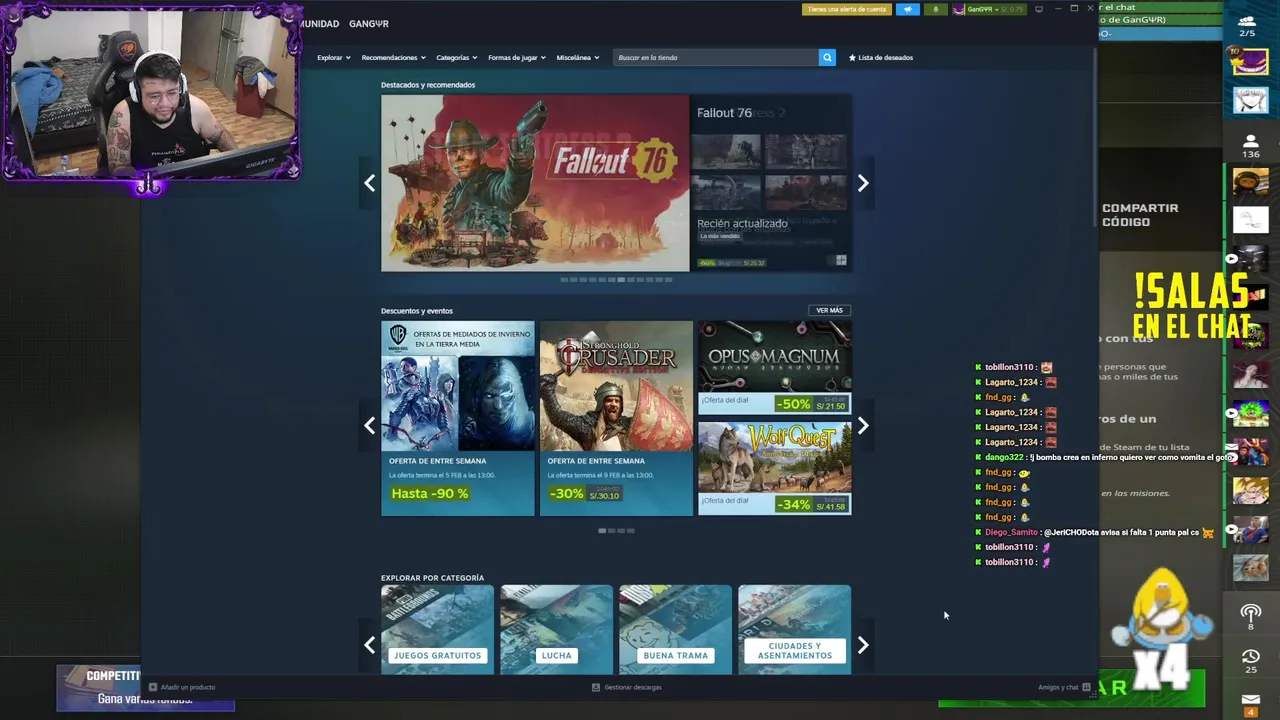Open the announcements megaphone icon

tap(907, 9)
